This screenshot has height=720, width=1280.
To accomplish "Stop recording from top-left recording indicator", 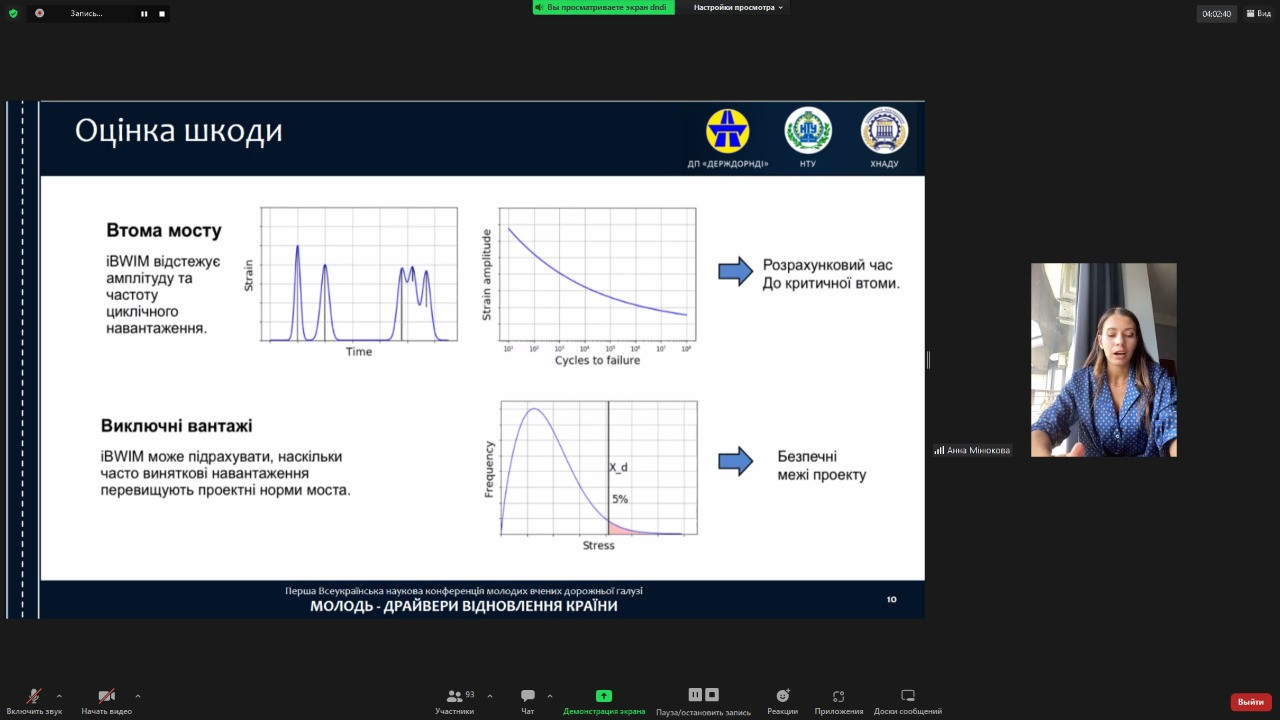I will pos(161,13).
